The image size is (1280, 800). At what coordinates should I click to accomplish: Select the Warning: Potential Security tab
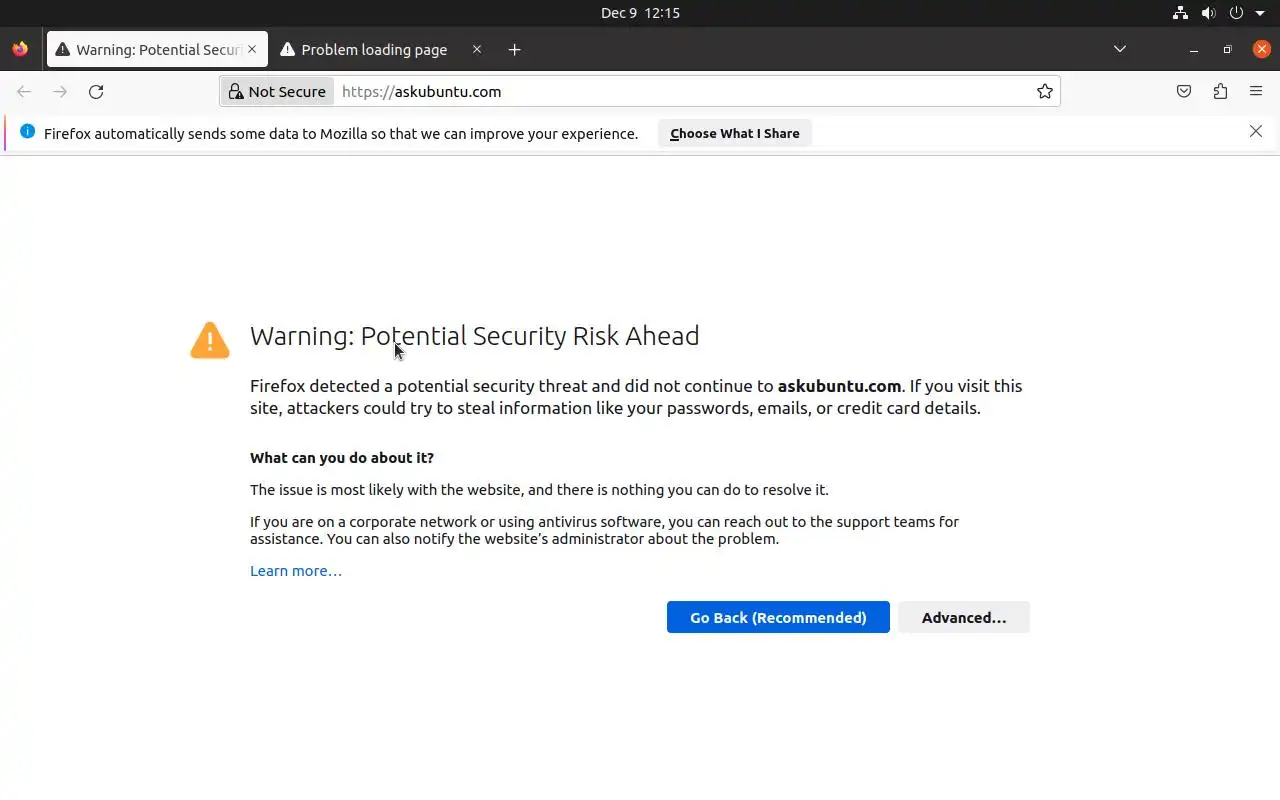[150, 50]
